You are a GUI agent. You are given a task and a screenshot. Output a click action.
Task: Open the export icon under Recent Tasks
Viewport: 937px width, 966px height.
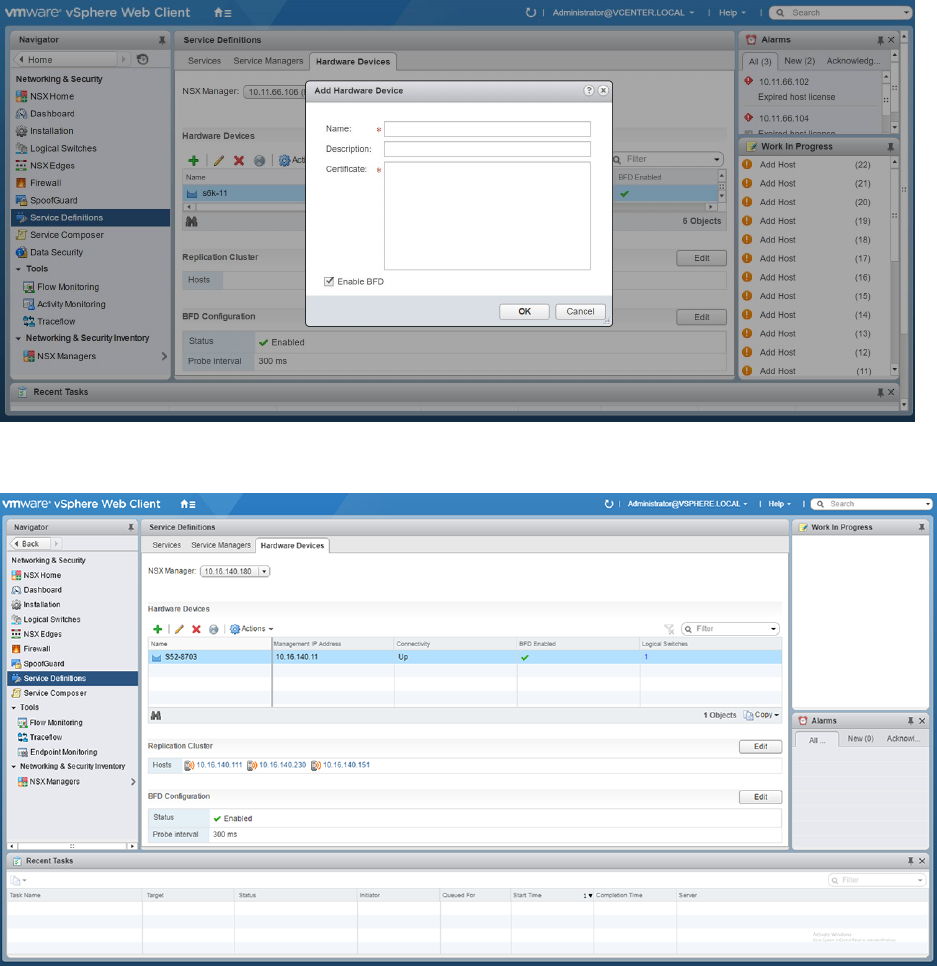[18, 880]
